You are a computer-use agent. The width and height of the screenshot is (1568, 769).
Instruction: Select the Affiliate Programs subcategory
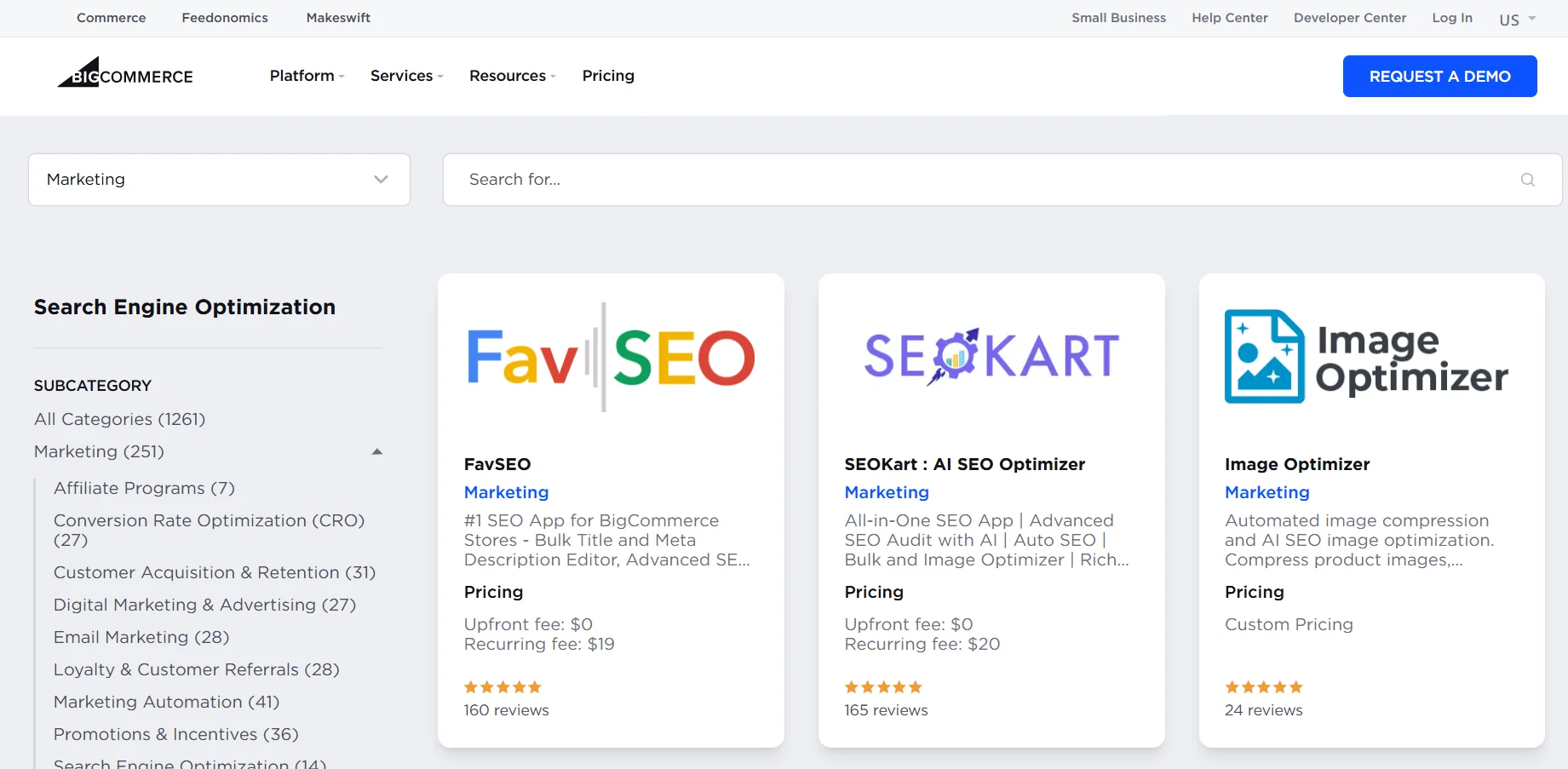click(143, 488)
